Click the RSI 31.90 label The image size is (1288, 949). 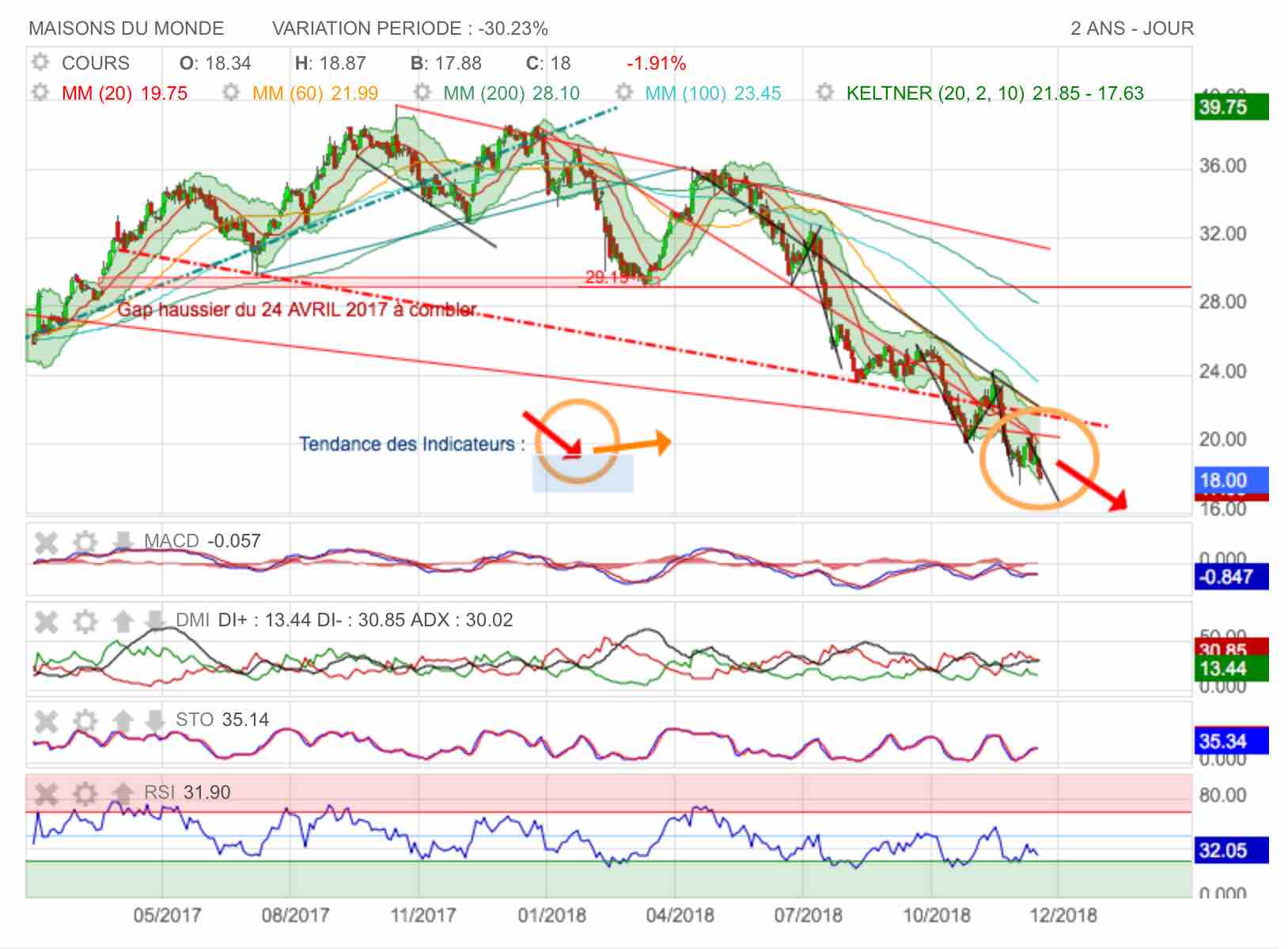pos(187,792)
